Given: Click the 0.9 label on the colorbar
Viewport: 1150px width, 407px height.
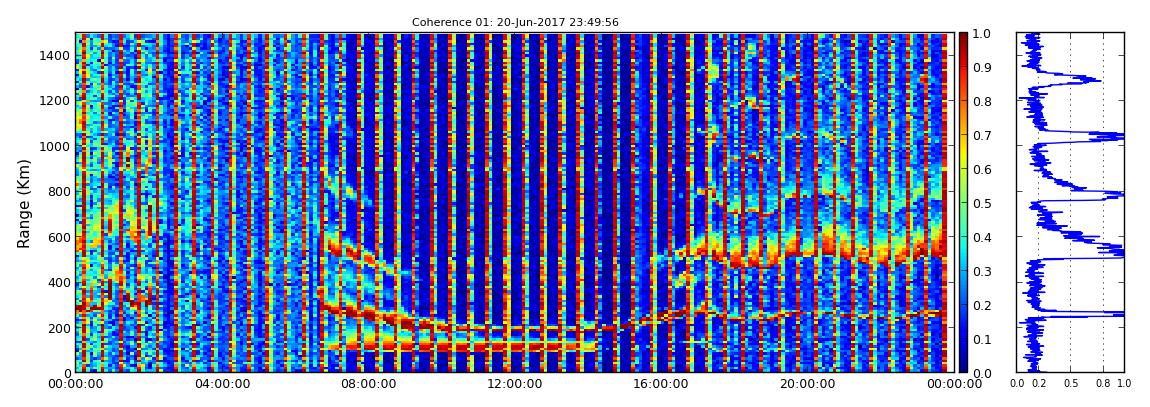Looking at the screenshot, I should [x=981, y=67].
